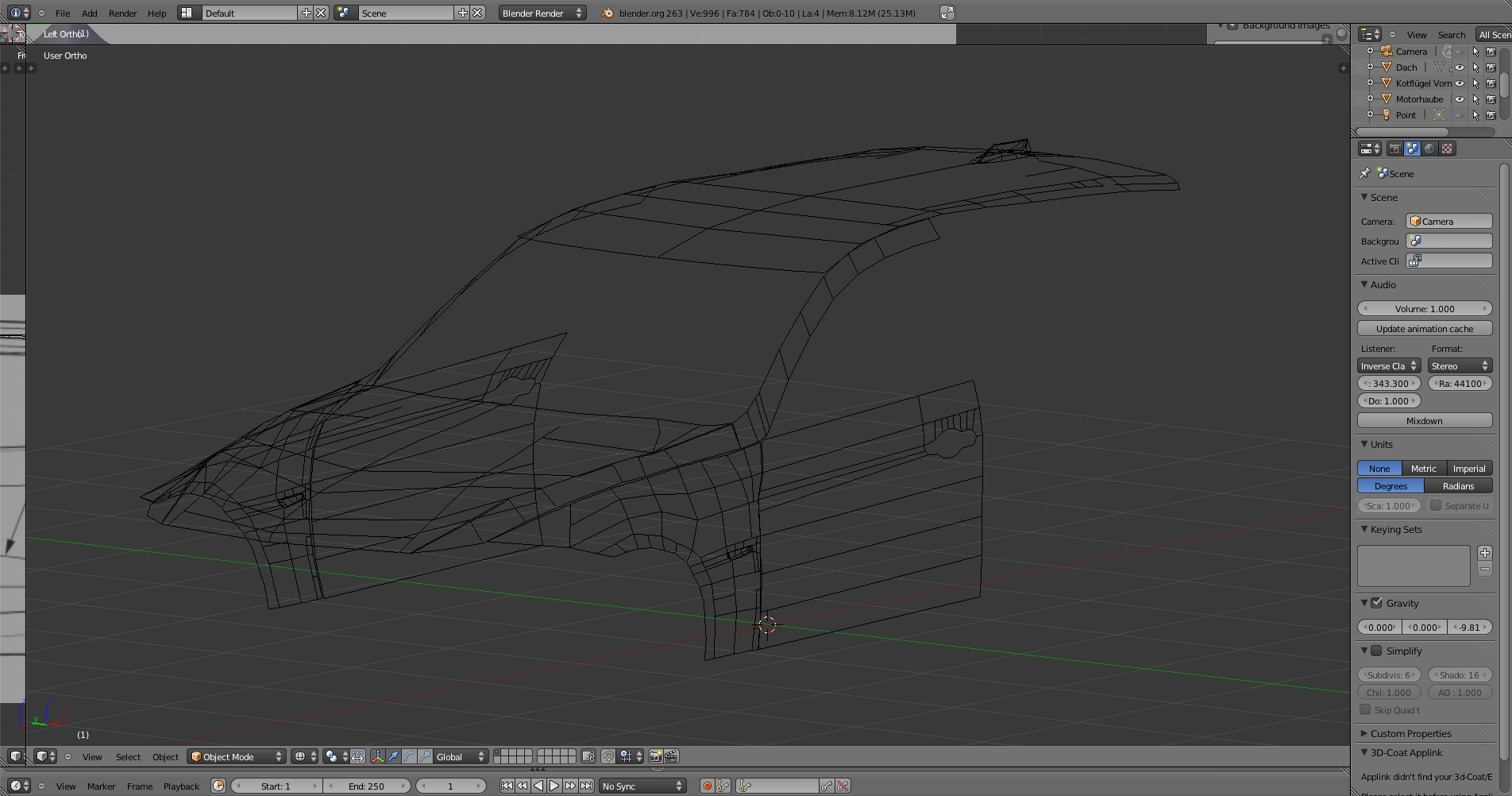This screenshot has width=1512, height=796.
Task: Open the Marker menu in timeline
Action: pos(102,786)
